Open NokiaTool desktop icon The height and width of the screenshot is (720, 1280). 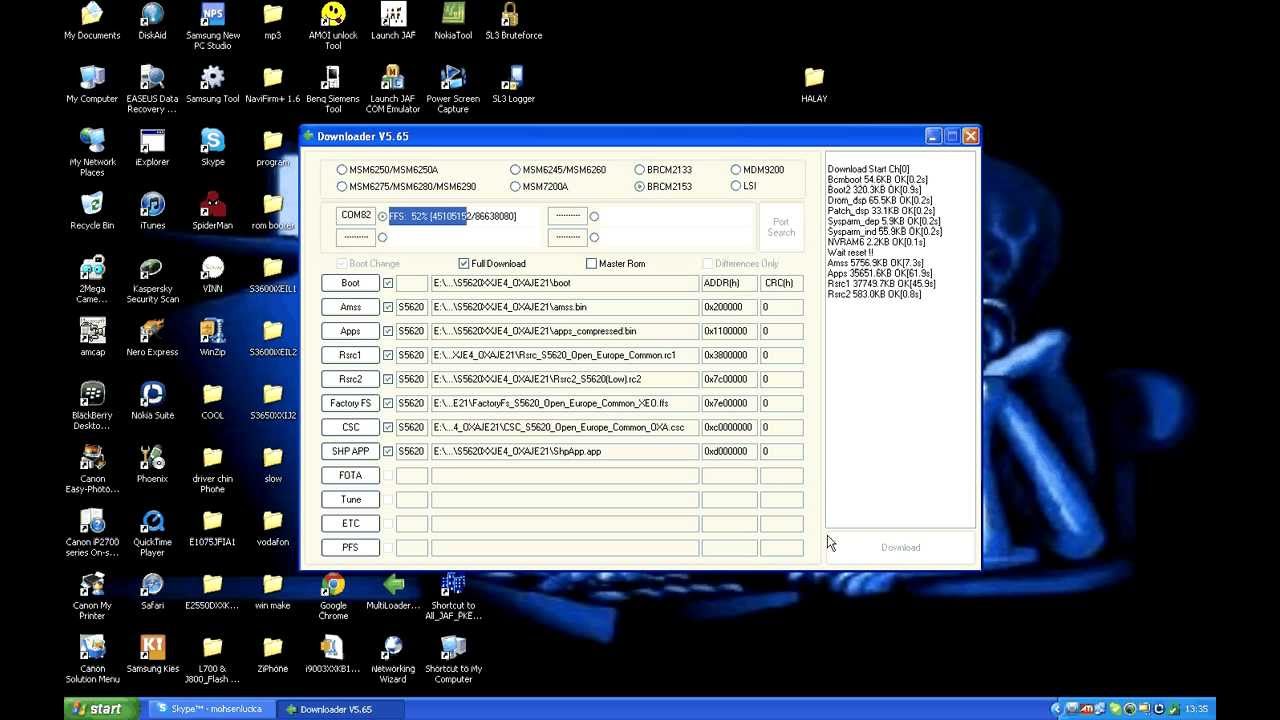click(x=453, y=22)
